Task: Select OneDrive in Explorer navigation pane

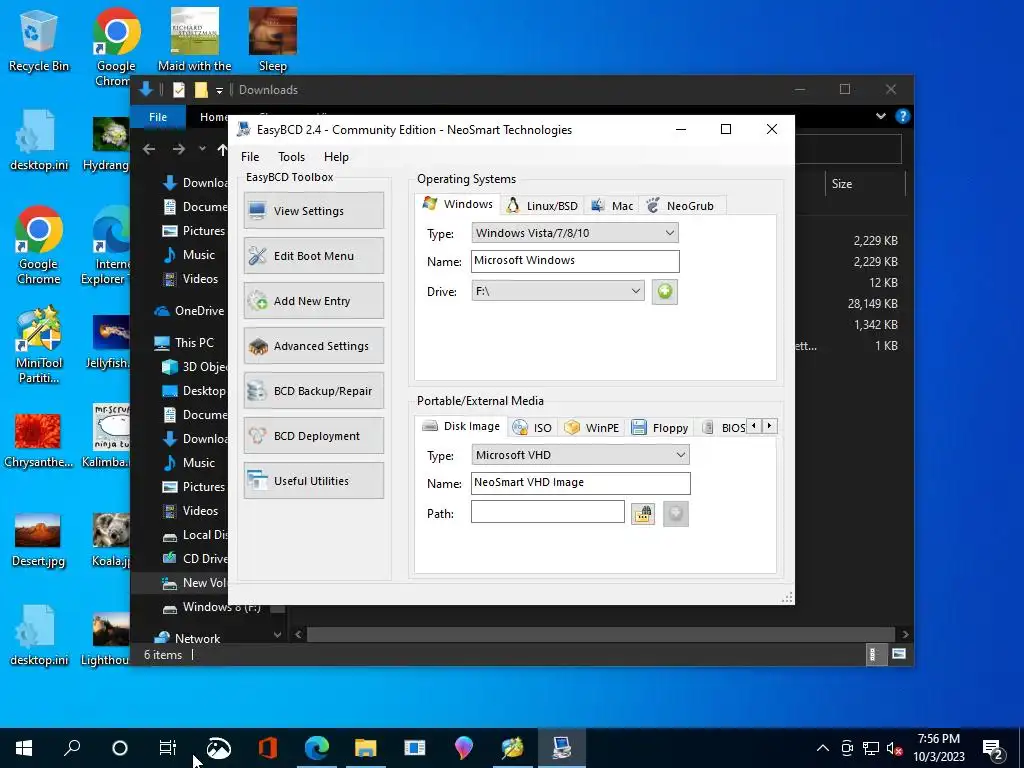Action: pos(190,311)
